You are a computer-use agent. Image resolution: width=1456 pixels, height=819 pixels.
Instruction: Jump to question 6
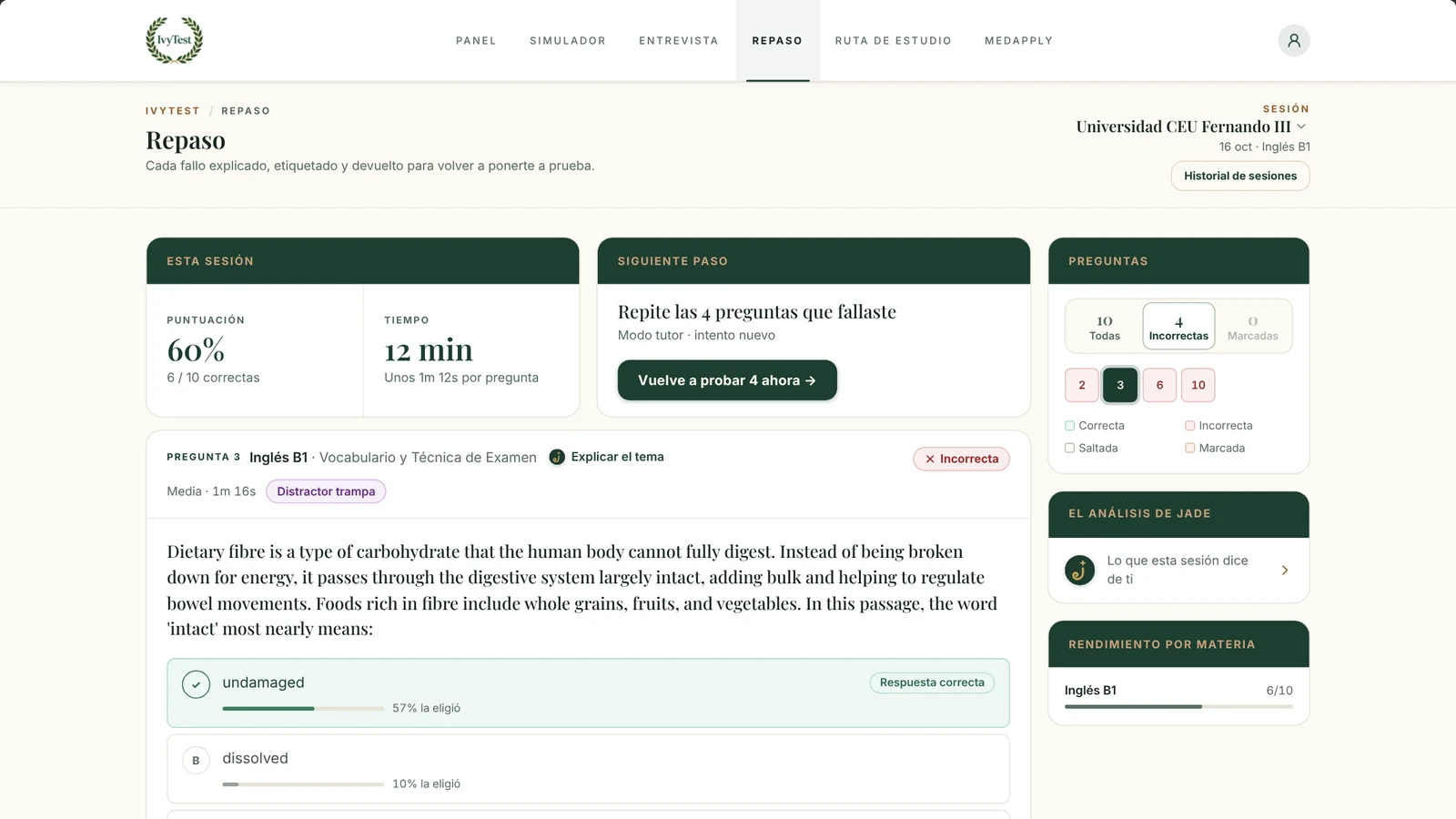point(1159,385)
